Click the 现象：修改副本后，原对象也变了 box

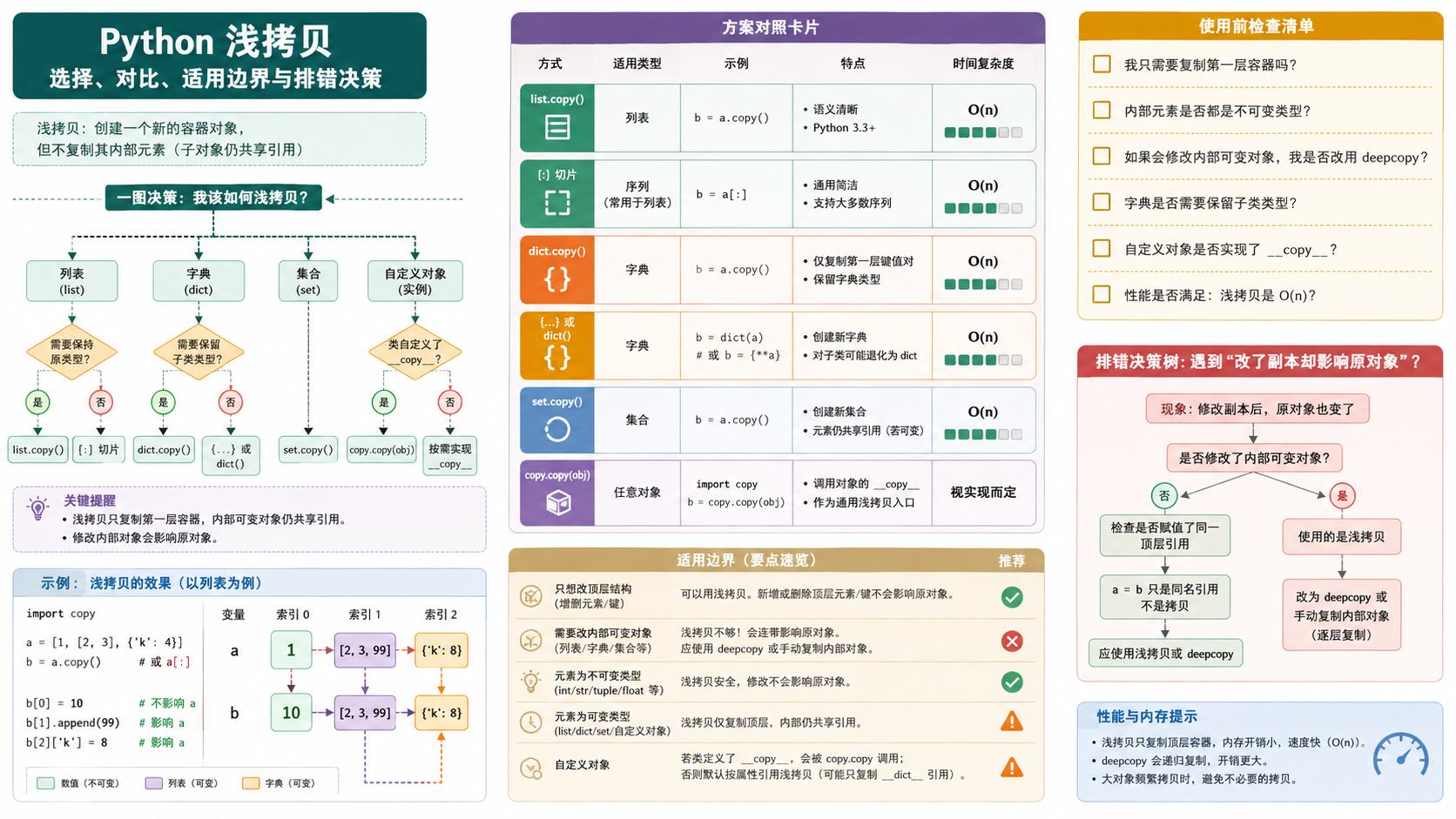pyautogui.click(x=1257, y=409)
